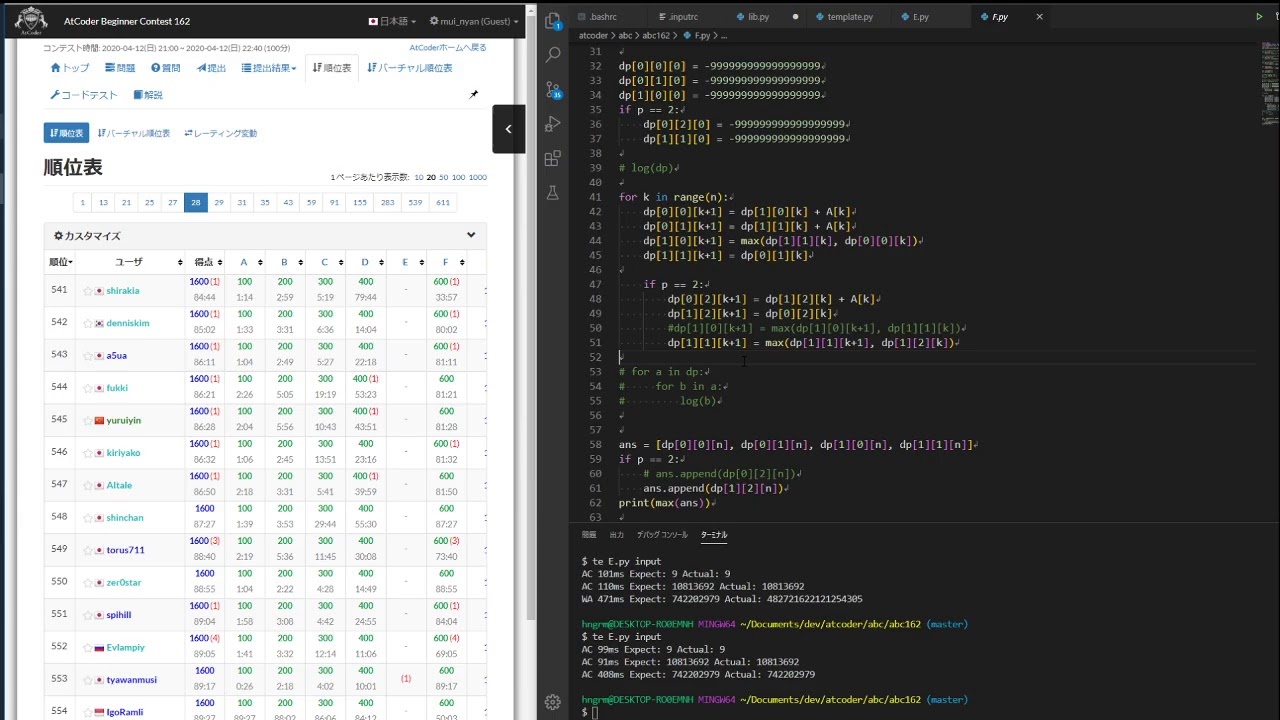Star the user shirakia as favorite
The height and width of the screenshot is (720, 1280).
(88, 291)
